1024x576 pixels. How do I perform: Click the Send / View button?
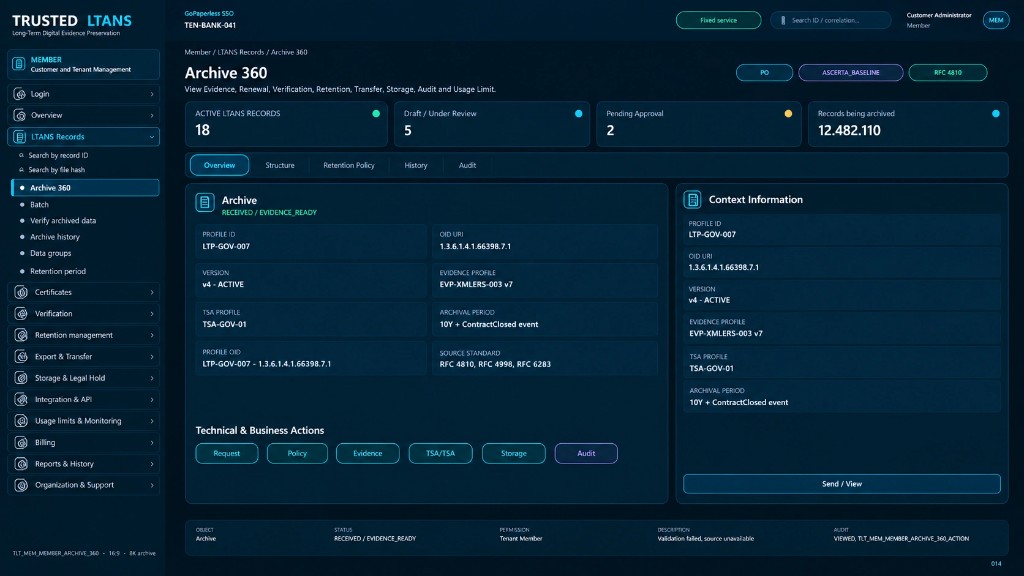coord(842,484)
